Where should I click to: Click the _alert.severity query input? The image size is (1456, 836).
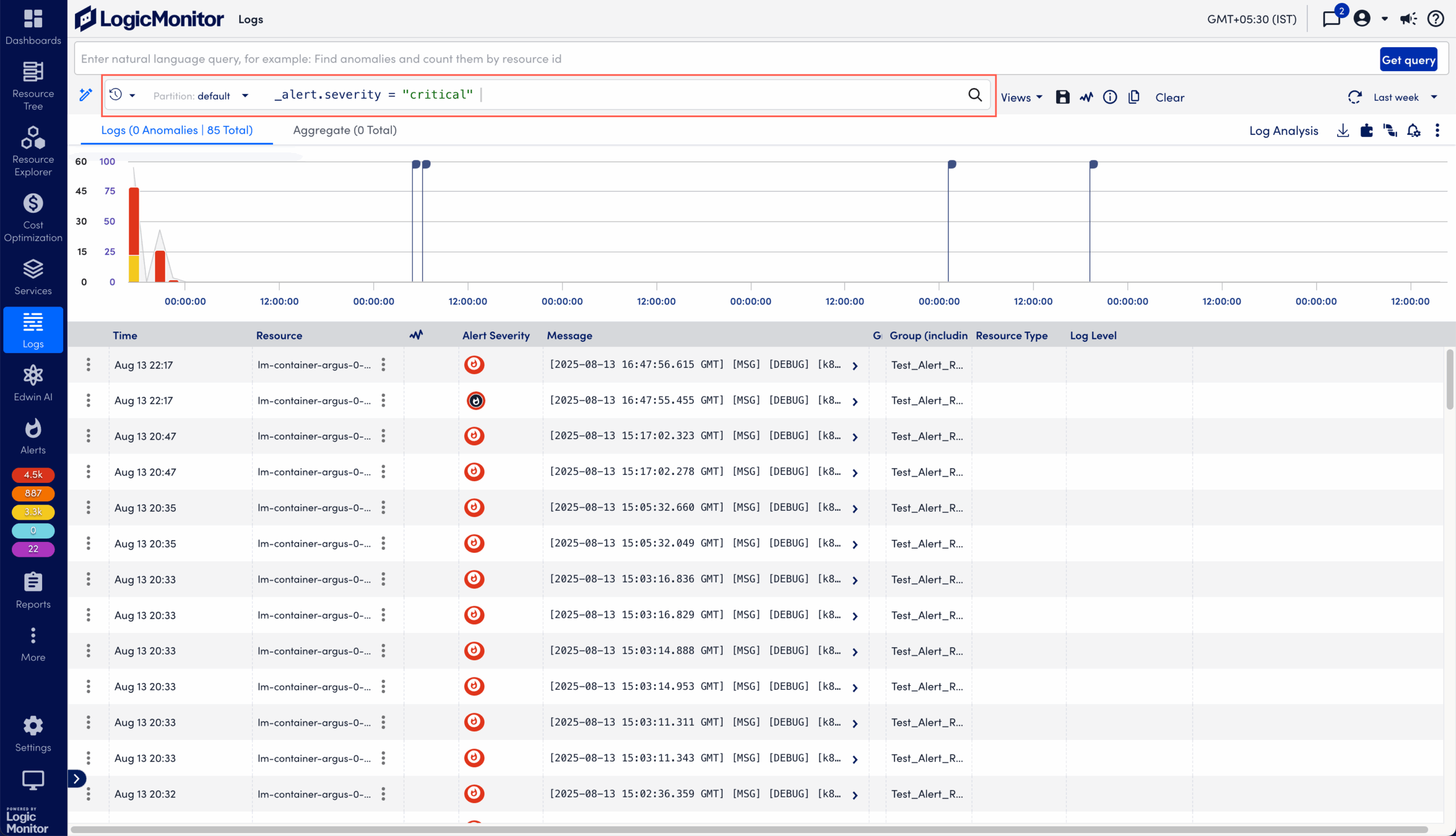[614, 95]
